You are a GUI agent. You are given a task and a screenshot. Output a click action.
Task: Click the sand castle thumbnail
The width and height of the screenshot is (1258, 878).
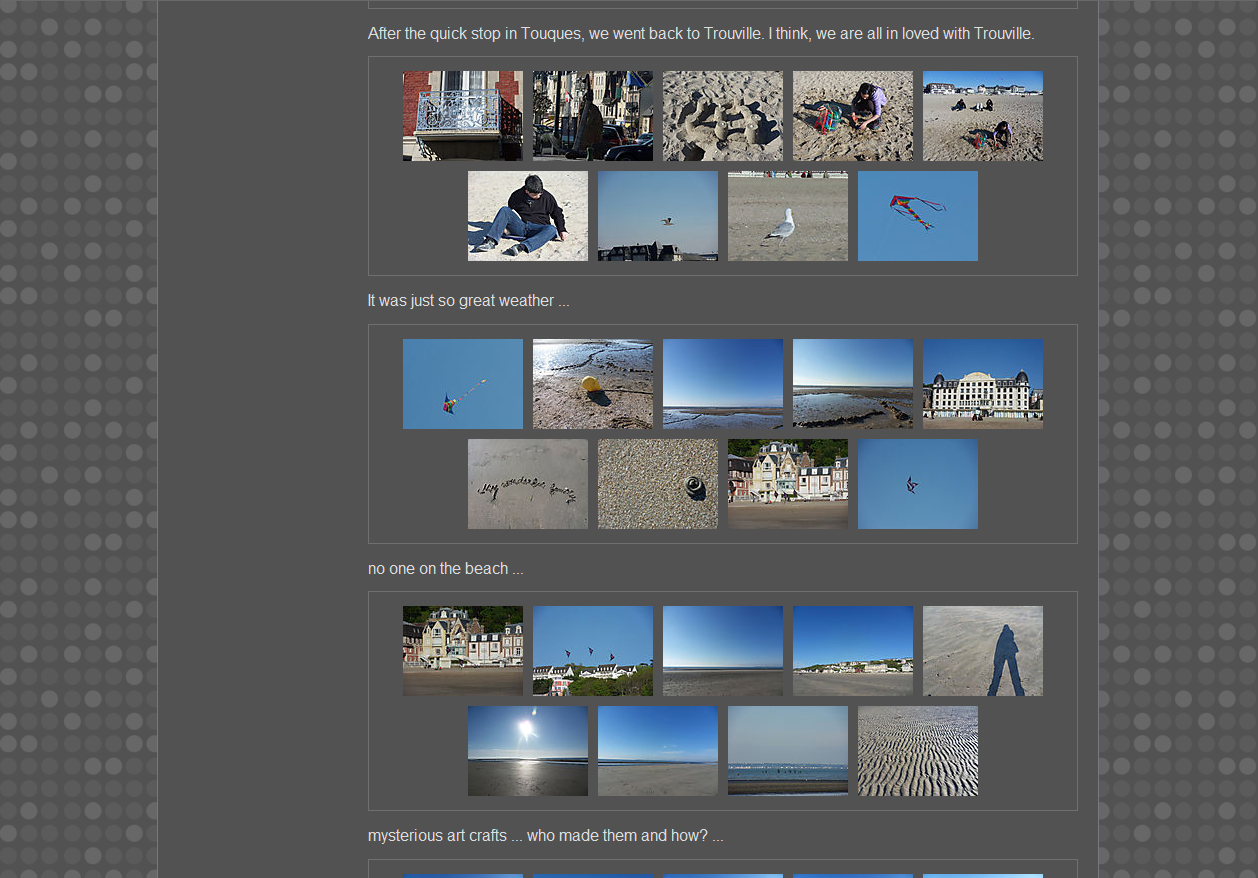point(722,116)
